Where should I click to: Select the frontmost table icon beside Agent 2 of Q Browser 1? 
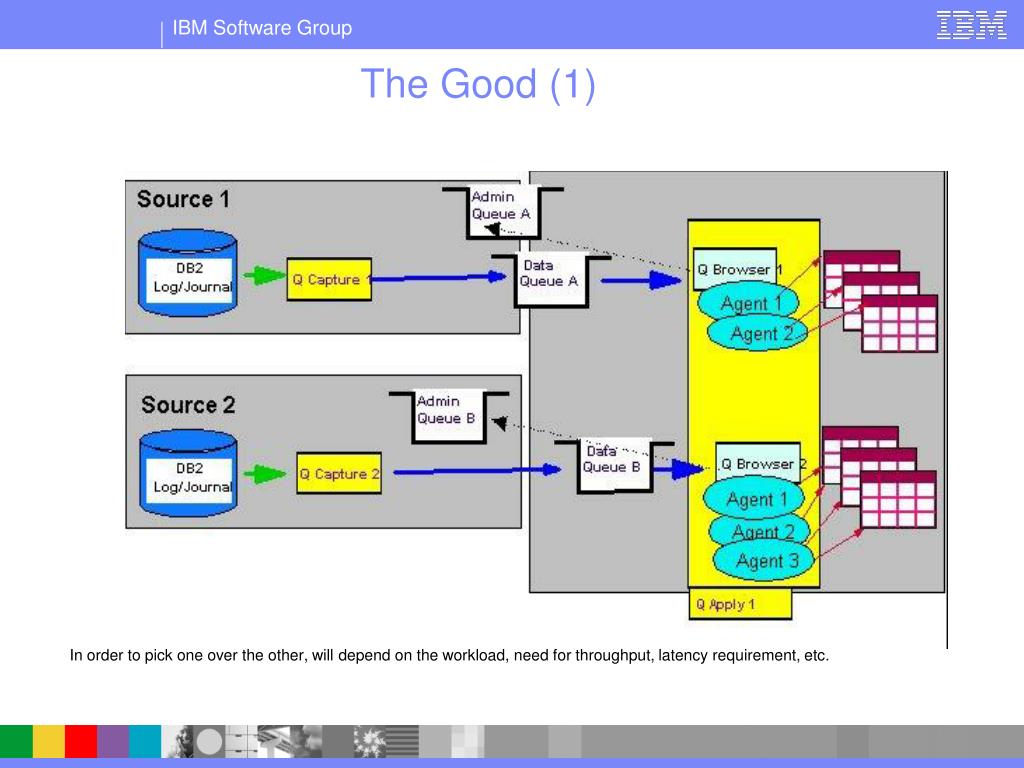[x=899, y=323]
